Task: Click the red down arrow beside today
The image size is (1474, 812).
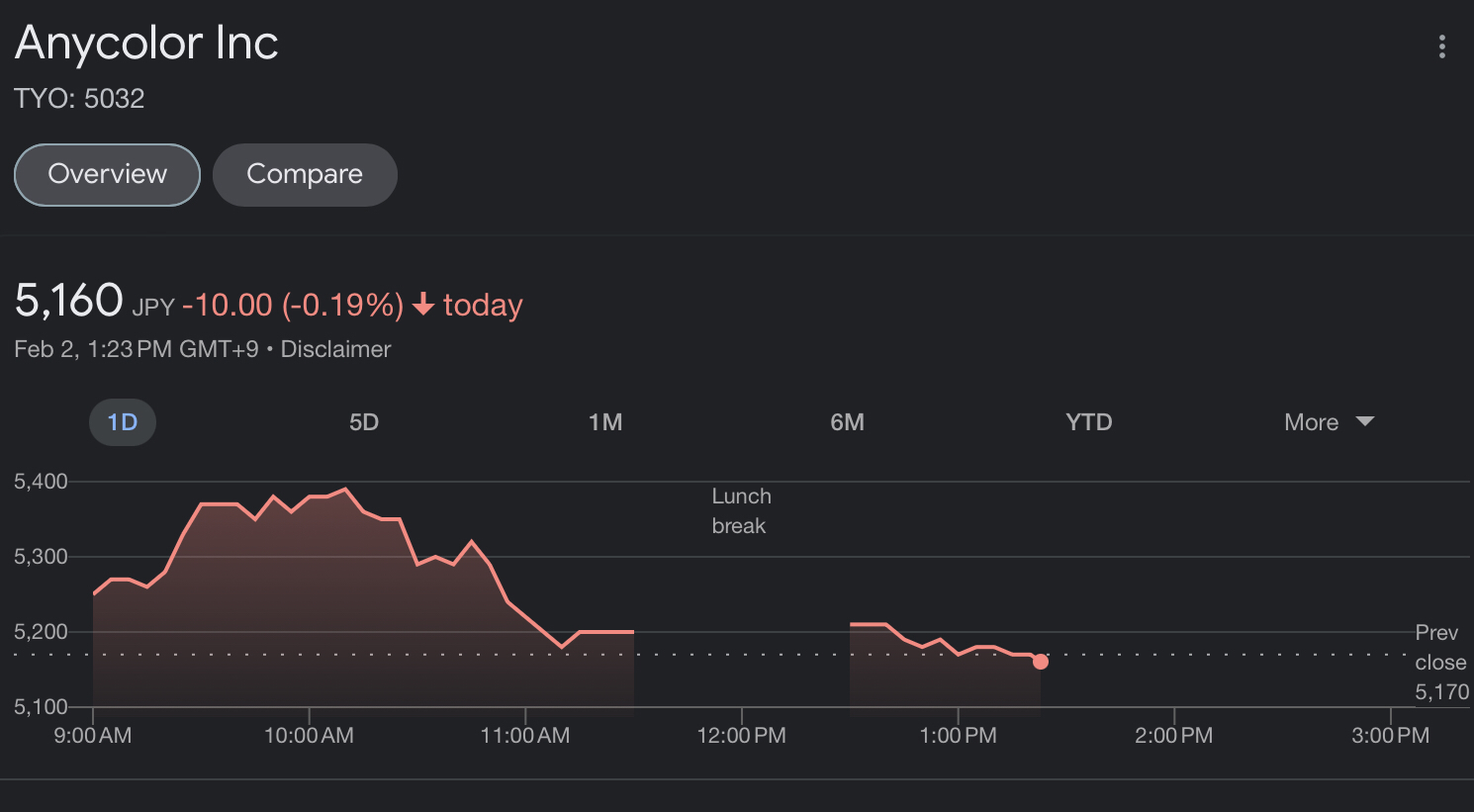Action: tap(423, 305)
